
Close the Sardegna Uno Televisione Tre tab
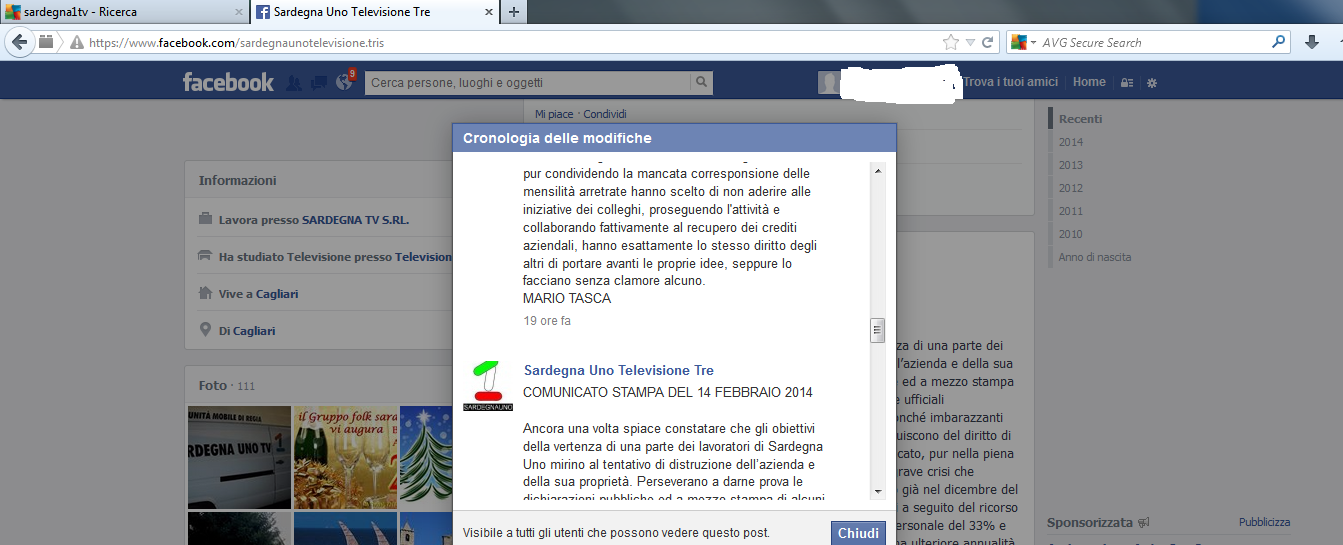[x=488, y=12]
